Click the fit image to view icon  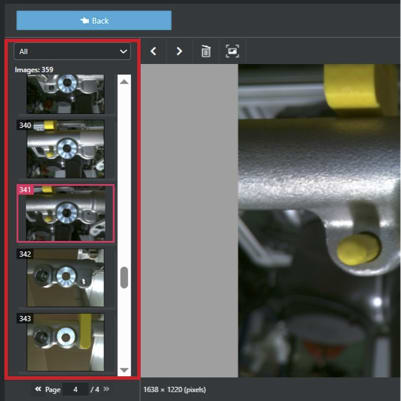pyautogui.click(x=232, y=51)
